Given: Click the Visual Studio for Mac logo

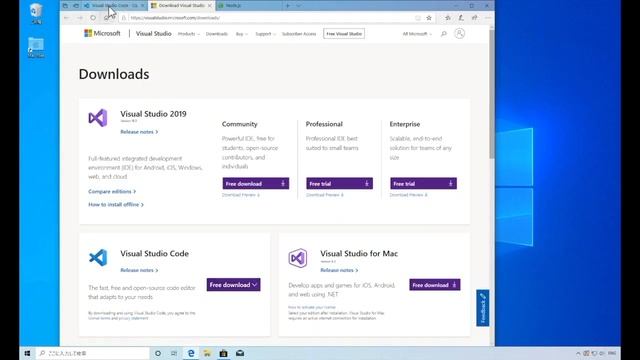Looking at the screenshot, I should point(298,258).
